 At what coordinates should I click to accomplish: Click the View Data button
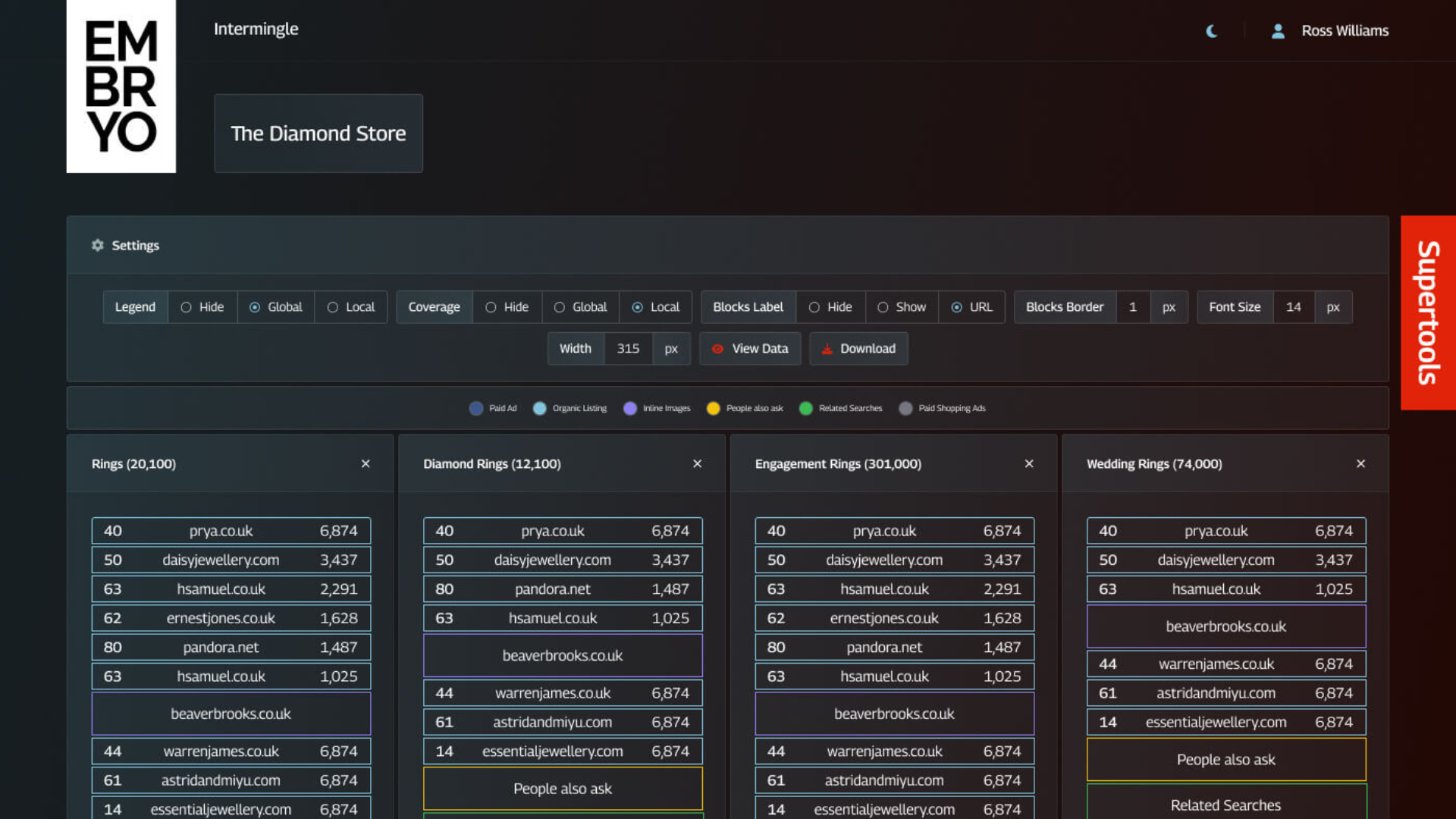[x=750, y=349]
